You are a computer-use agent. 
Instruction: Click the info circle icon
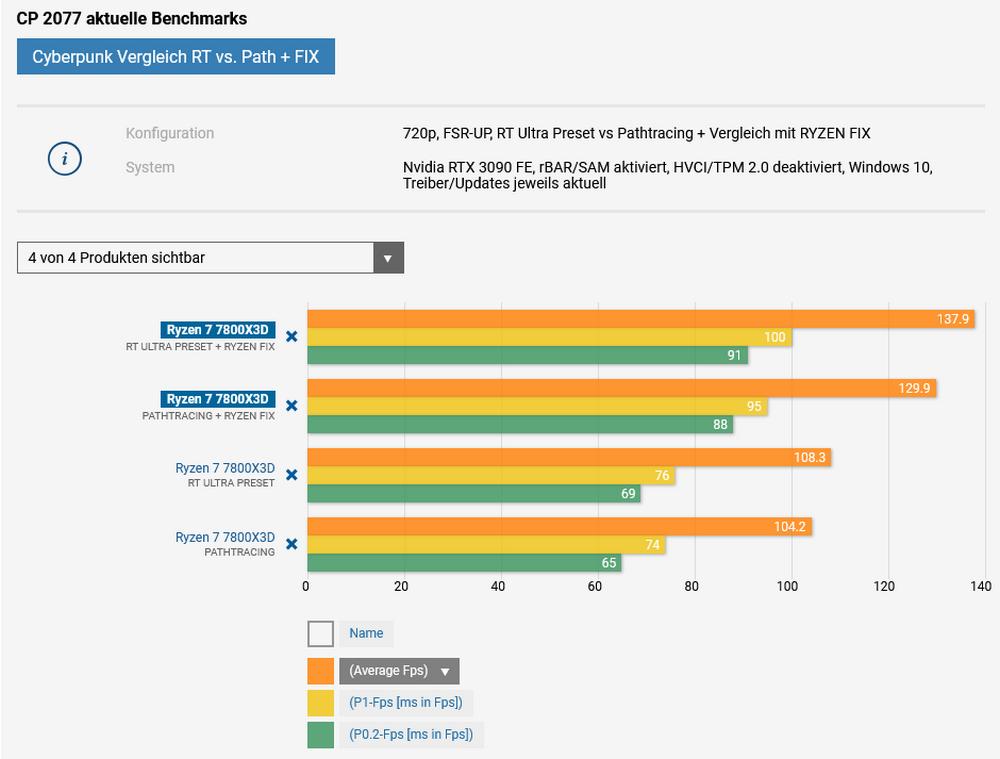[x=64, y=158]
